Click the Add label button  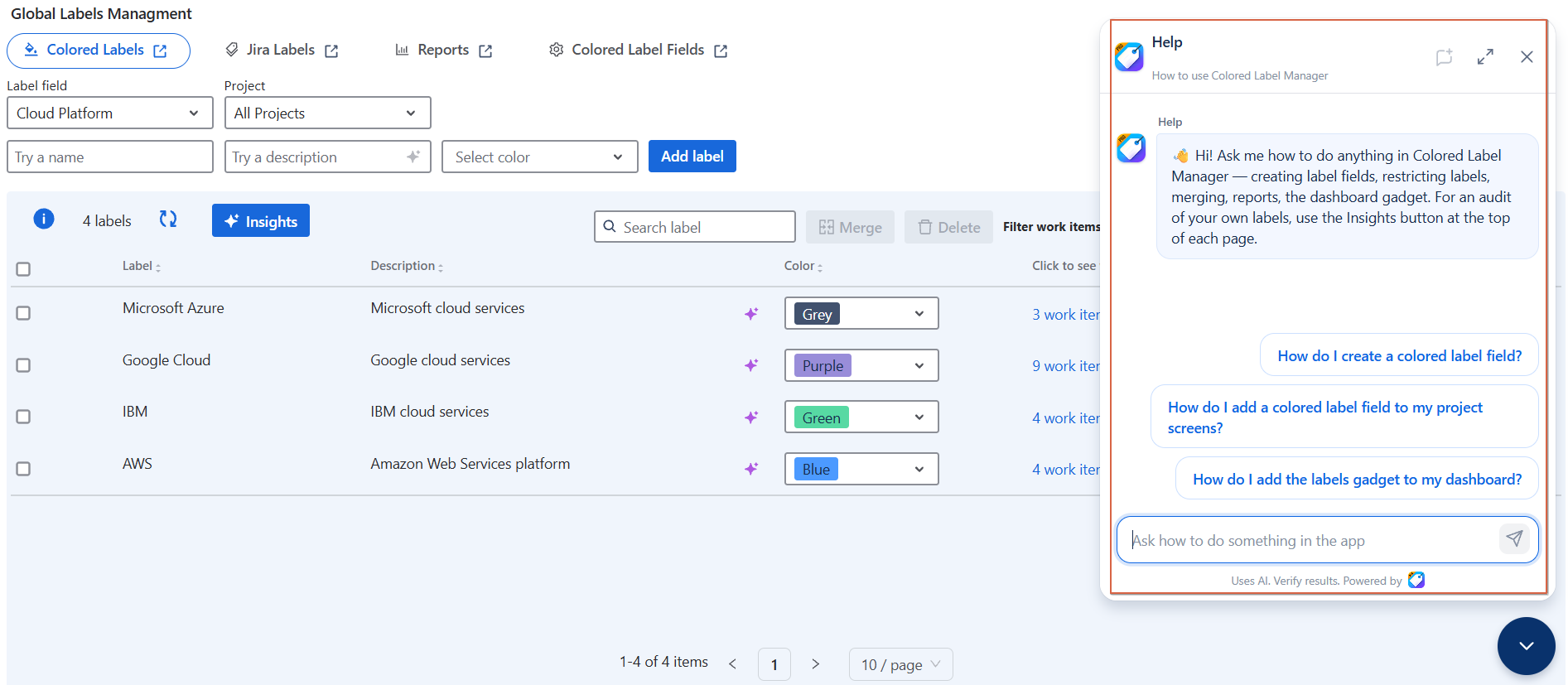click(692, 157)
